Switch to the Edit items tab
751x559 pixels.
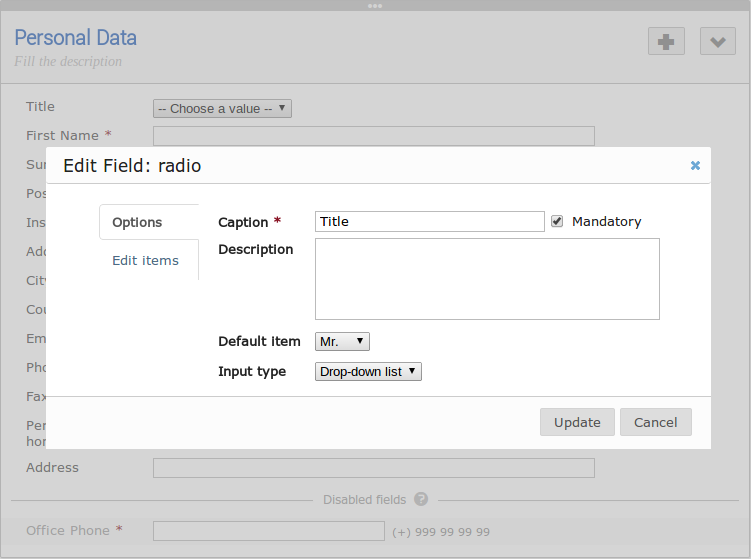(x=145, y=261)
